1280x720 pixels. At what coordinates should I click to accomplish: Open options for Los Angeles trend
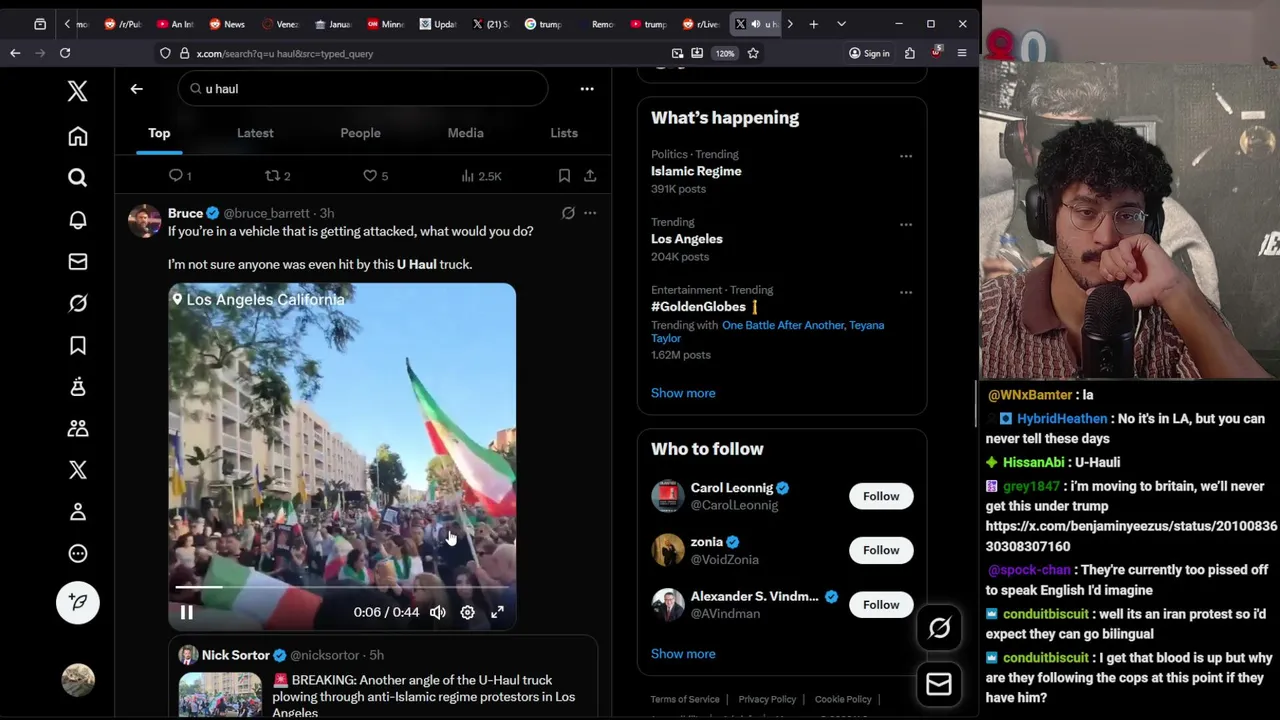[905, 224]
